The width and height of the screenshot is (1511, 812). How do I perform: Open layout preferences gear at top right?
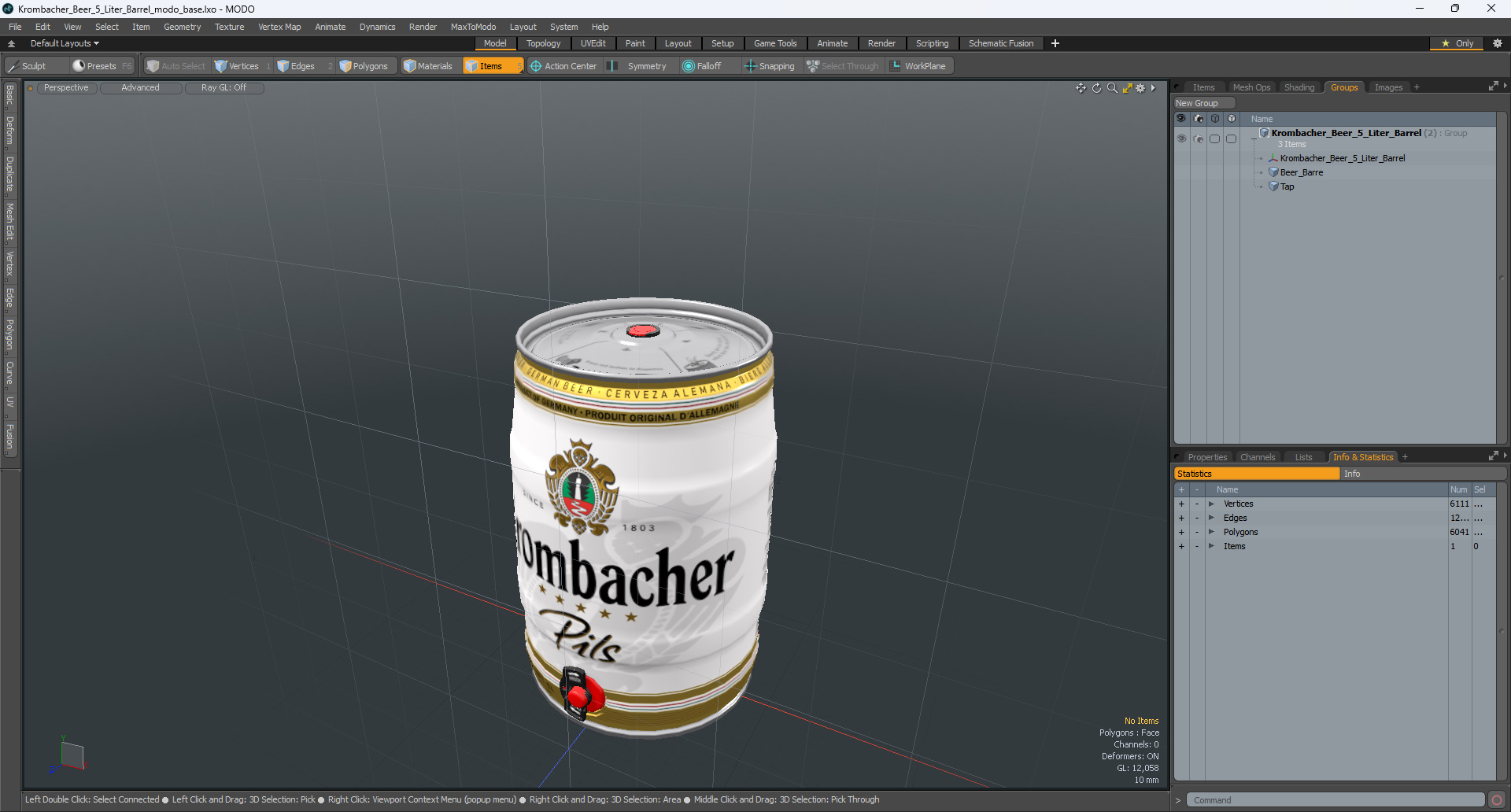[x=1497, y=43]
